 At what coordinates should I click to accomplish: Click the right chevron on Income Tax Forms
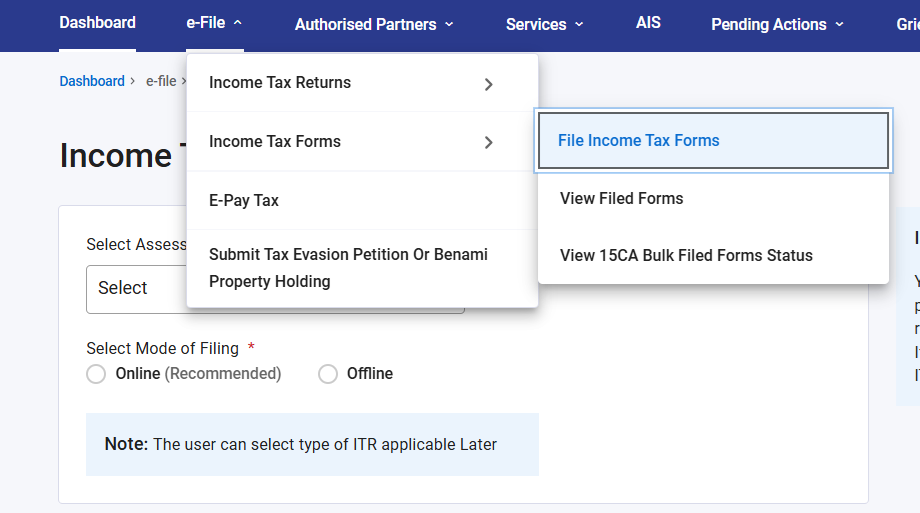488,142
